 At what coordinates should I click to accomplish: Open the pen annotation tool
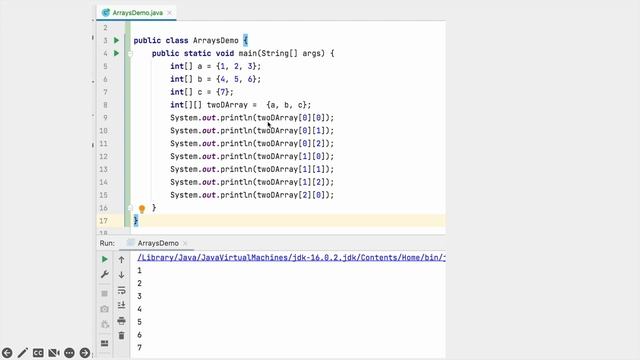point(22,353)
